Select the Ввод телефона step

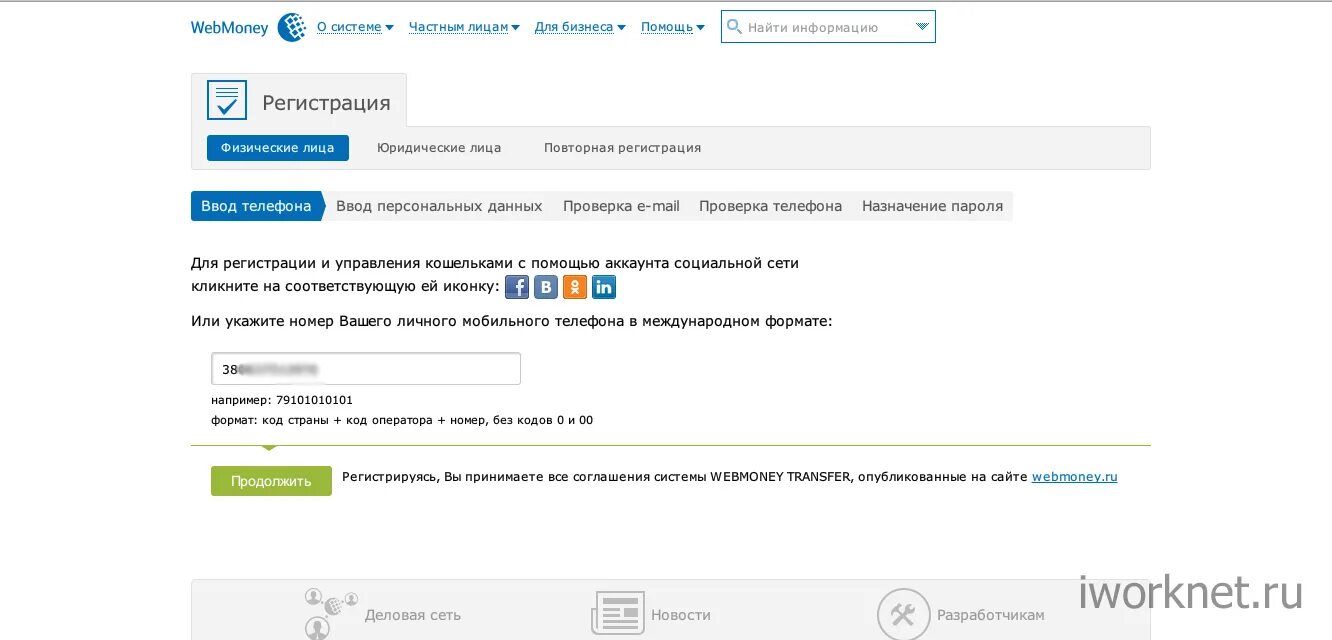256,206
